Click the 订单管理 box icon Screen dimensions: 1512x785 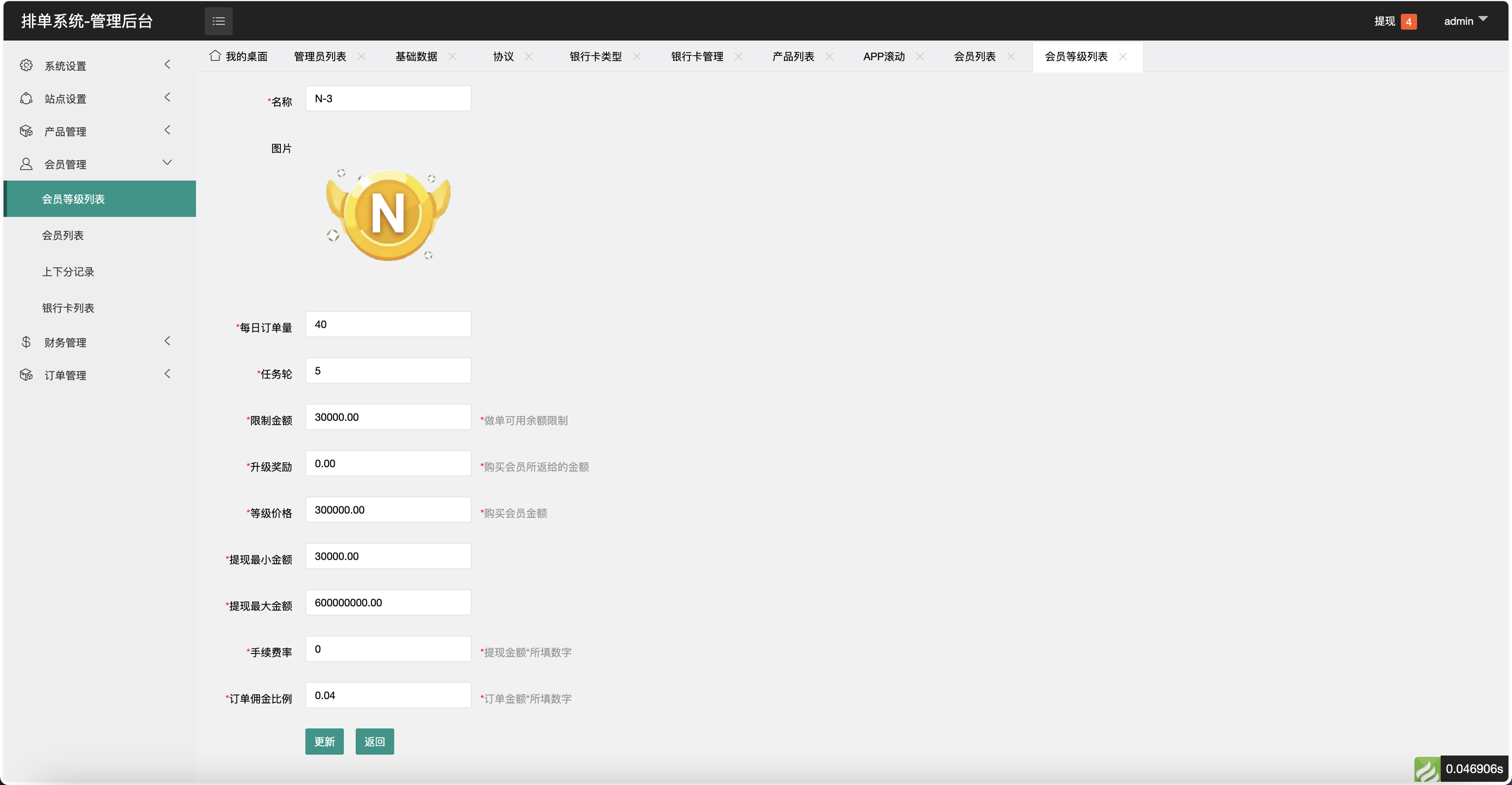click(x=26, y=375)
